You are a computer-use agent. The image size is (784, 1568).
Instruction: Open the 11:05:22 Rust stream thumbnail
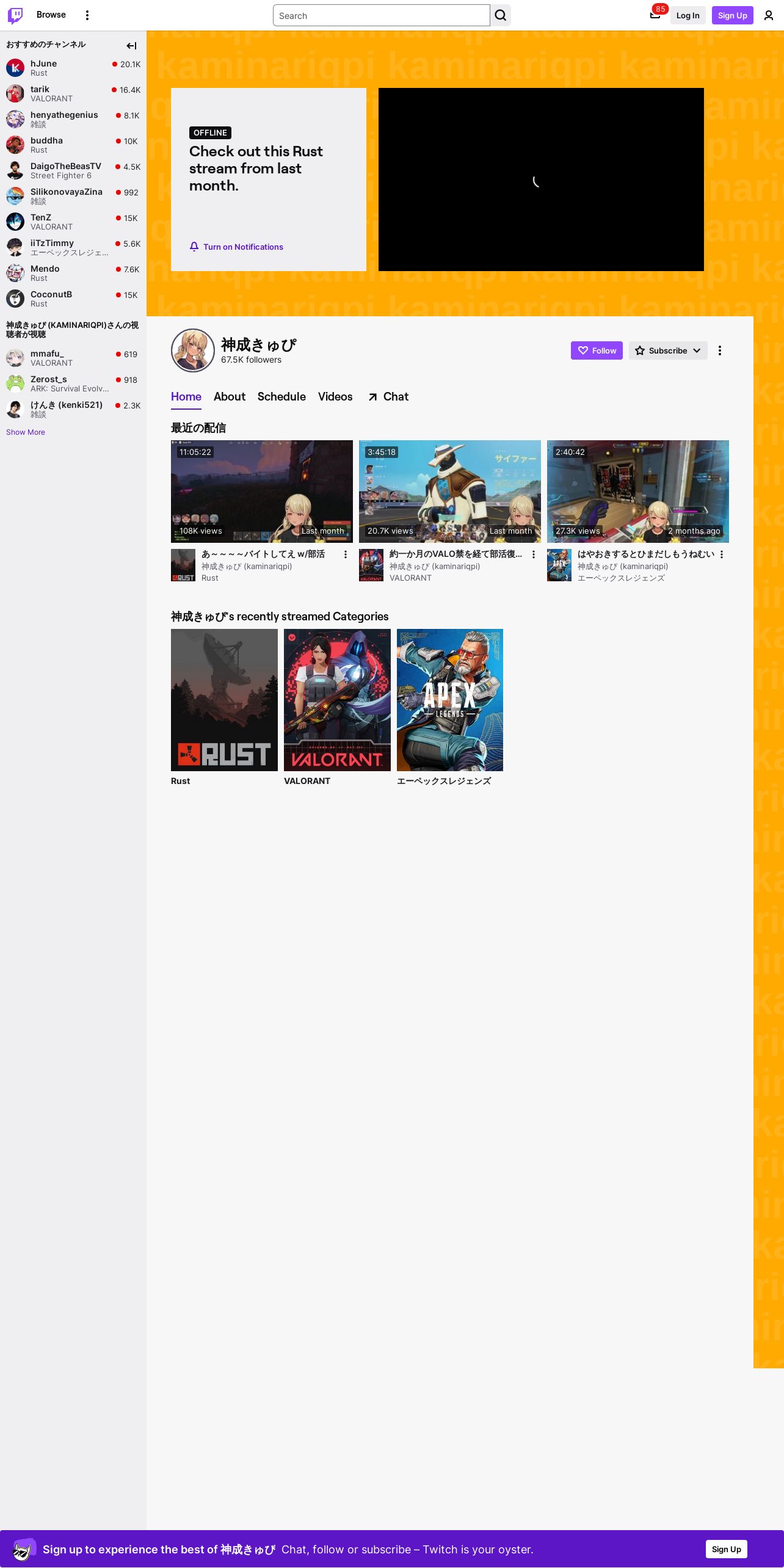click(x=262, y=492)
